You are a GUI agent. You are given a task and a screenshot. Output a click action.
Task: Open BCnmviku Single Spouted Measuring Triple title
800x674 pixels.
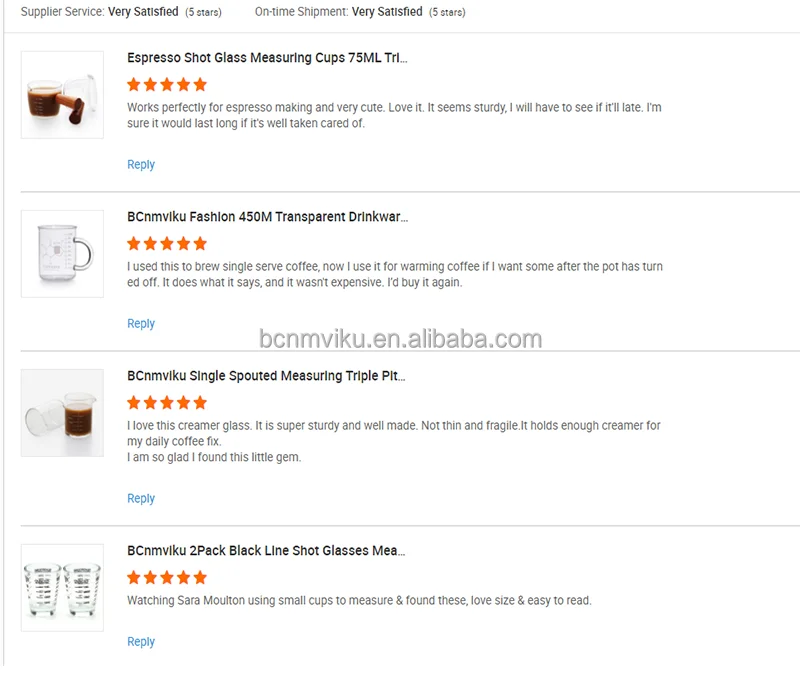click(x=266, y=376)
